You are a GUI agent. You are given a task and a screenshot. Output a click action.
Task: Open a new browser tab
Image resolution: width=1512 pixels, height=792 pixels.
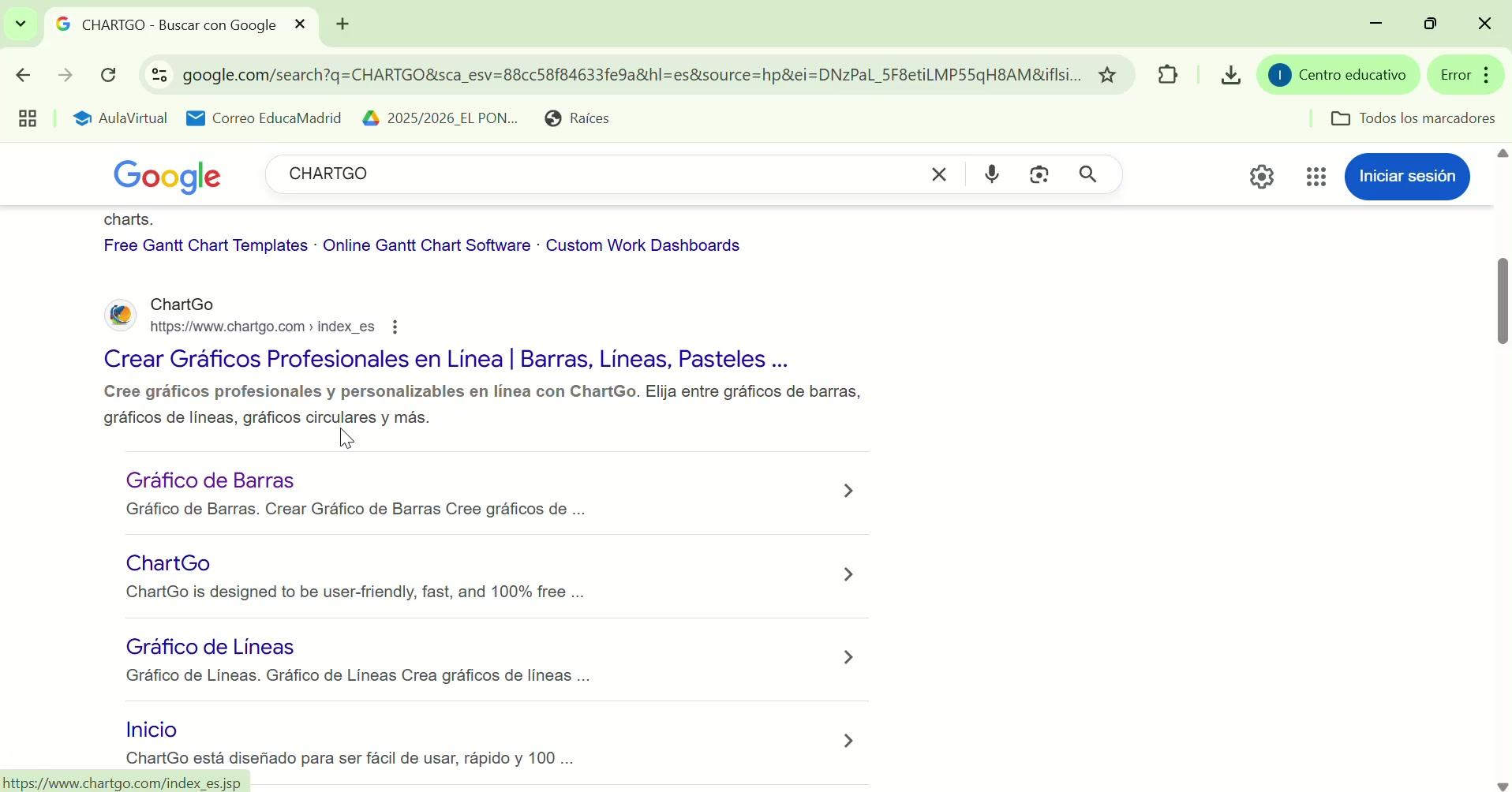coord(343,24)
